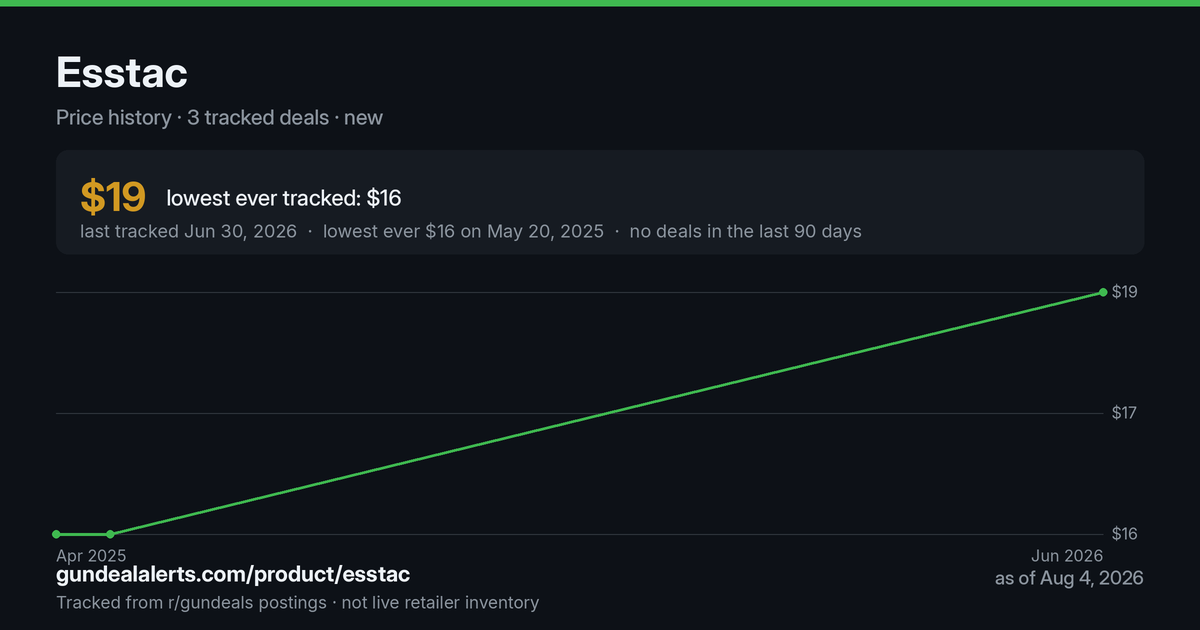Click 'Tracked from r/gundeals postings' footnote
The image size is (1200, 630).
tap(191, 602)
